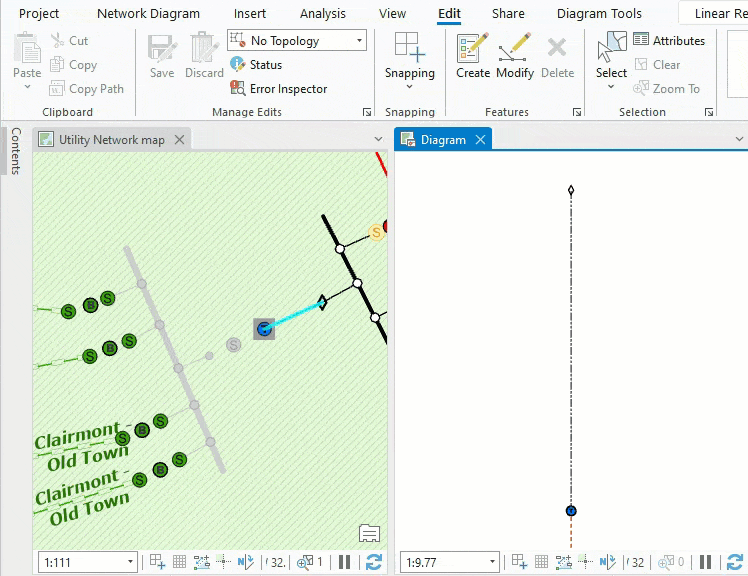Expand the Contents pane sidebar
Viewport: 748px width, 576px height.
(16, 151)
